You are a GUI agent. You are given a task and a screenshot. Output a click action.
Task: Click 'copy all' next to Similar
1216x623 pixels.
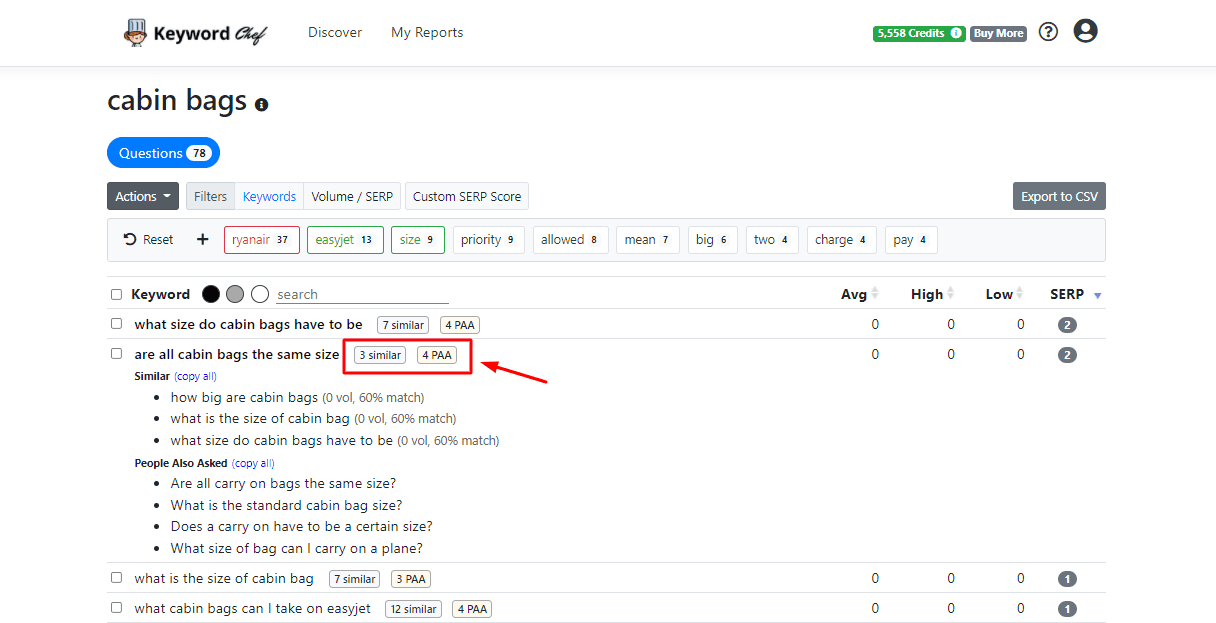pyautogui.click(x=195, y=377)
